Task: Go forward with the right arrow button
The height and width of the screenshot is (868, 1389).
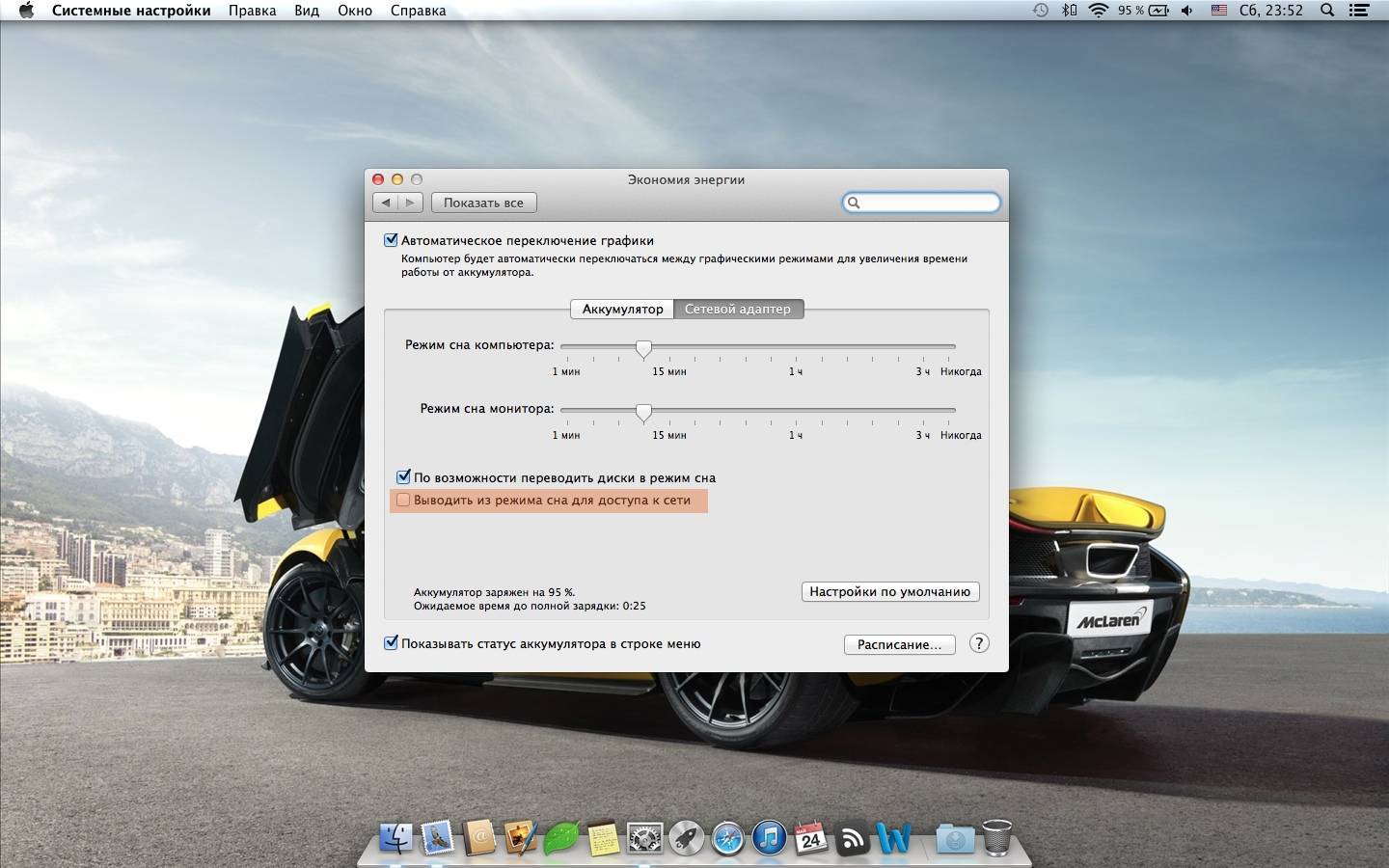Action: 411,203
